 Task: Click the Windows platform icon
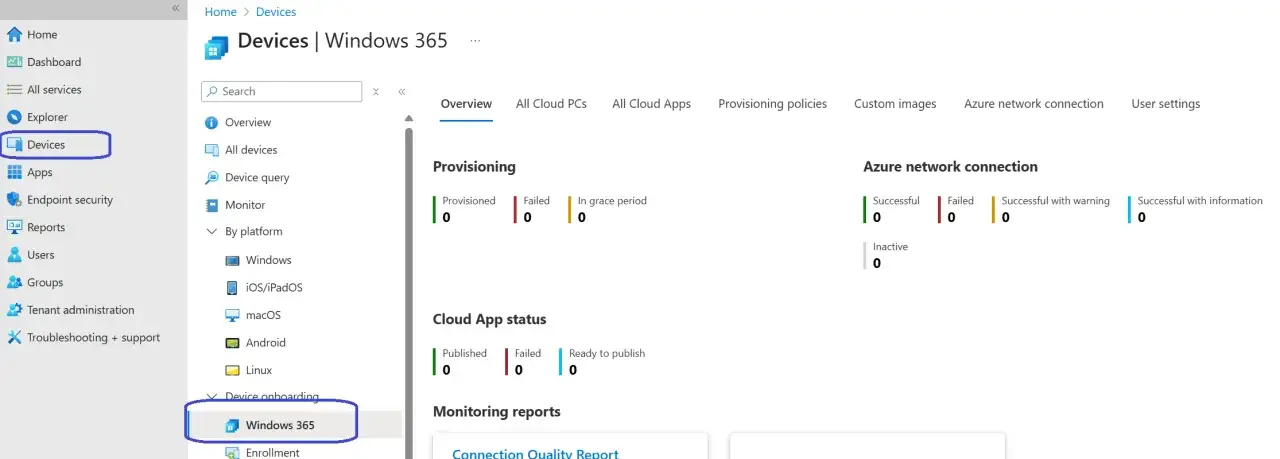pyautogui.click(x=232, y=260)
